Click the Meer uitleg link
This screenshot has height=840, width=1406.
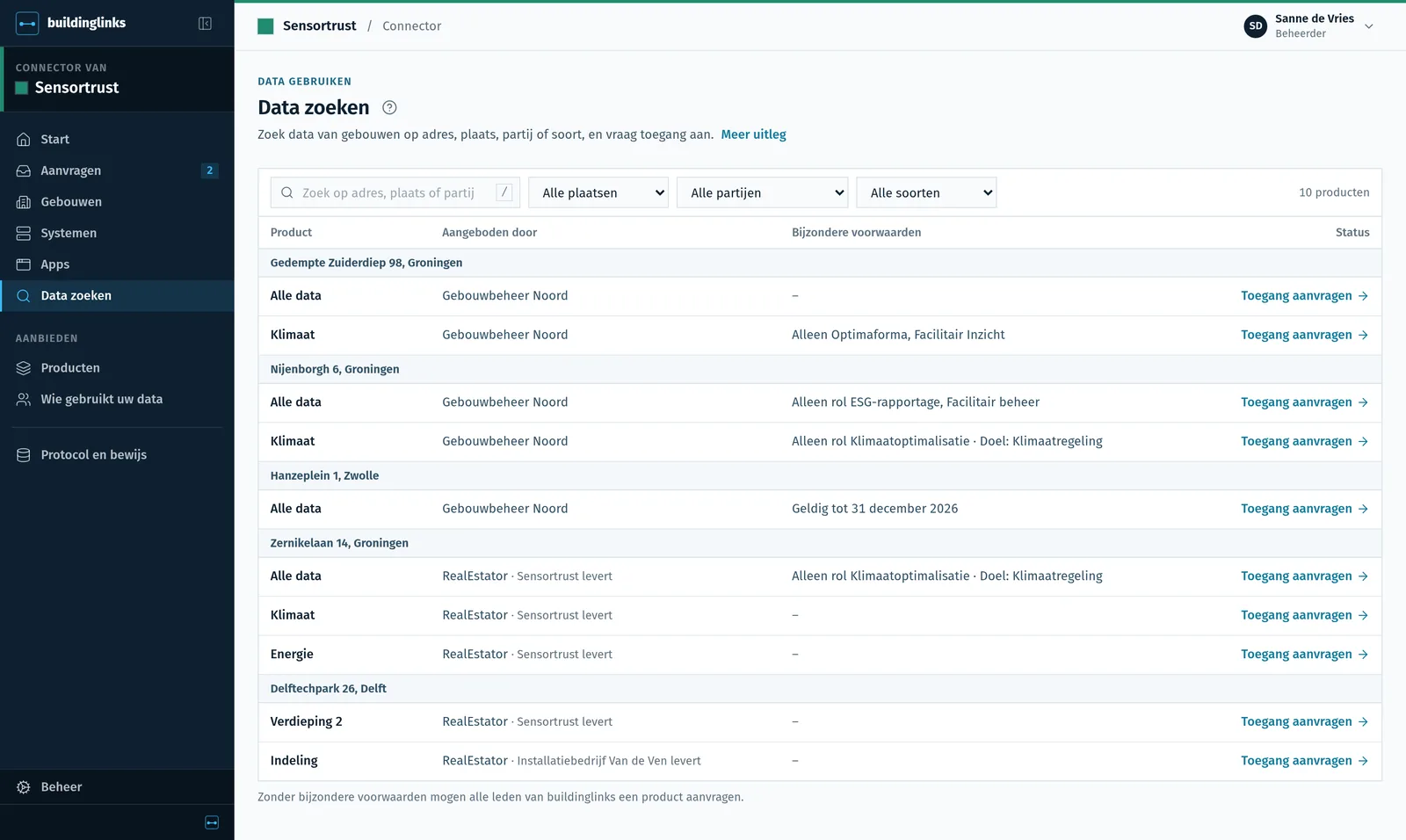[753, 134]
